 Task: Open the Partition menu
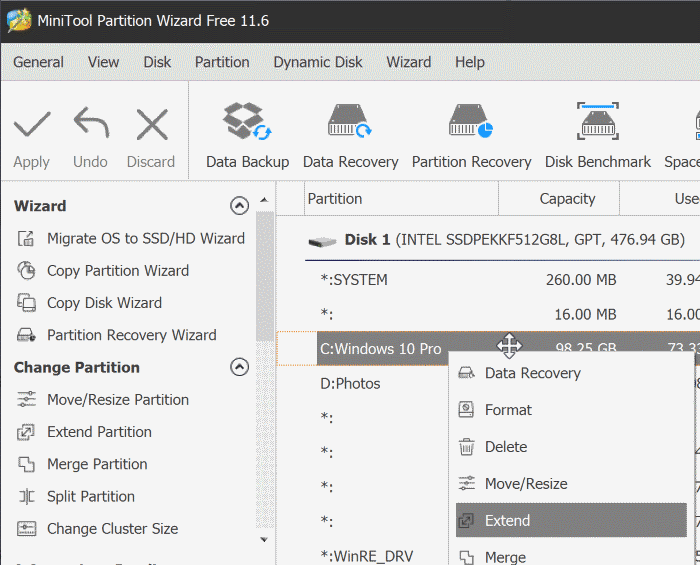[x=222, y=62]
